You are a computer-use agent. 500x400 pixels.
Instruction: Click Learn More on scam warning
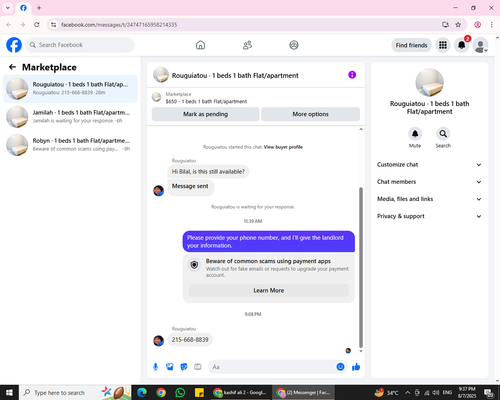coord(269,290)
